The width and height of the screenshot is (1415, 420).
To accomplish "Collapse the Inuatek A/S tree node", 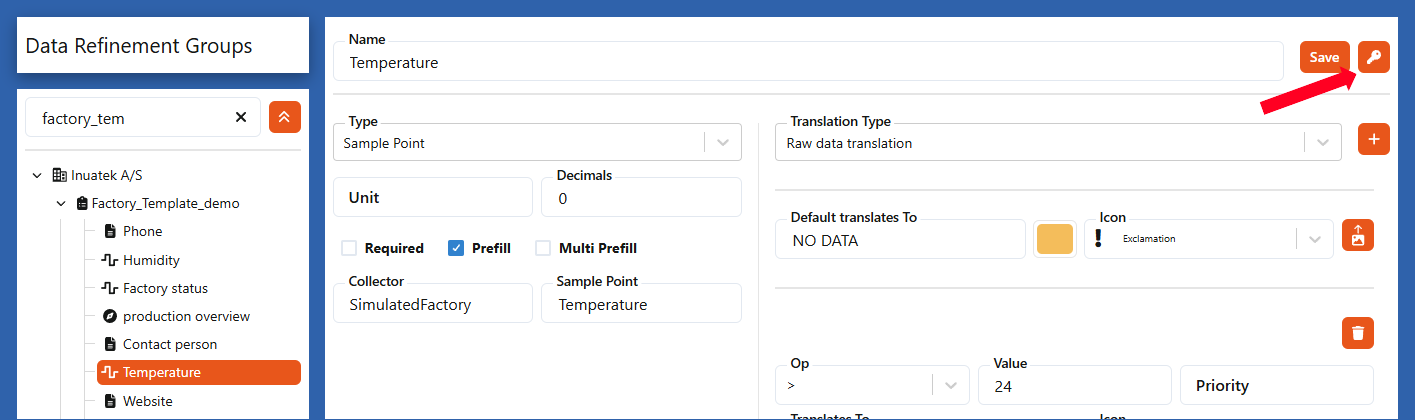I will [x=37, y=175].
